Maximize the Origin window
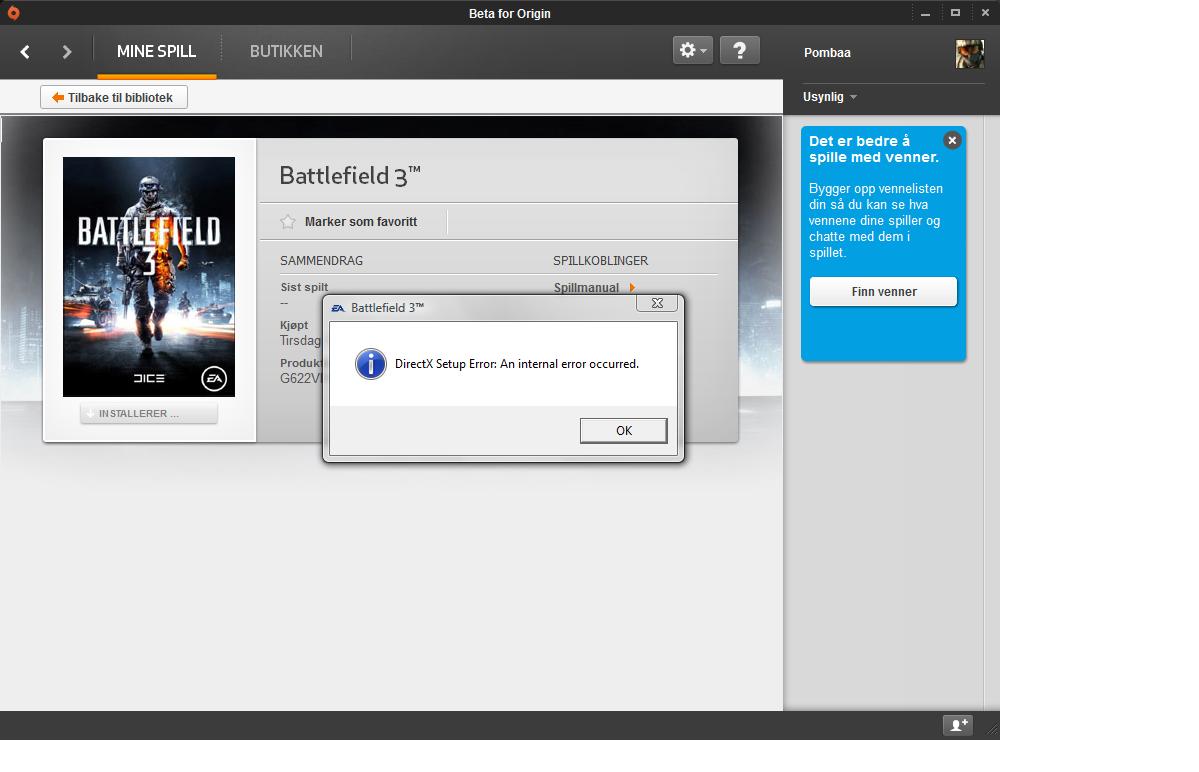This screenshot has height=772, width=1199. 955,13
